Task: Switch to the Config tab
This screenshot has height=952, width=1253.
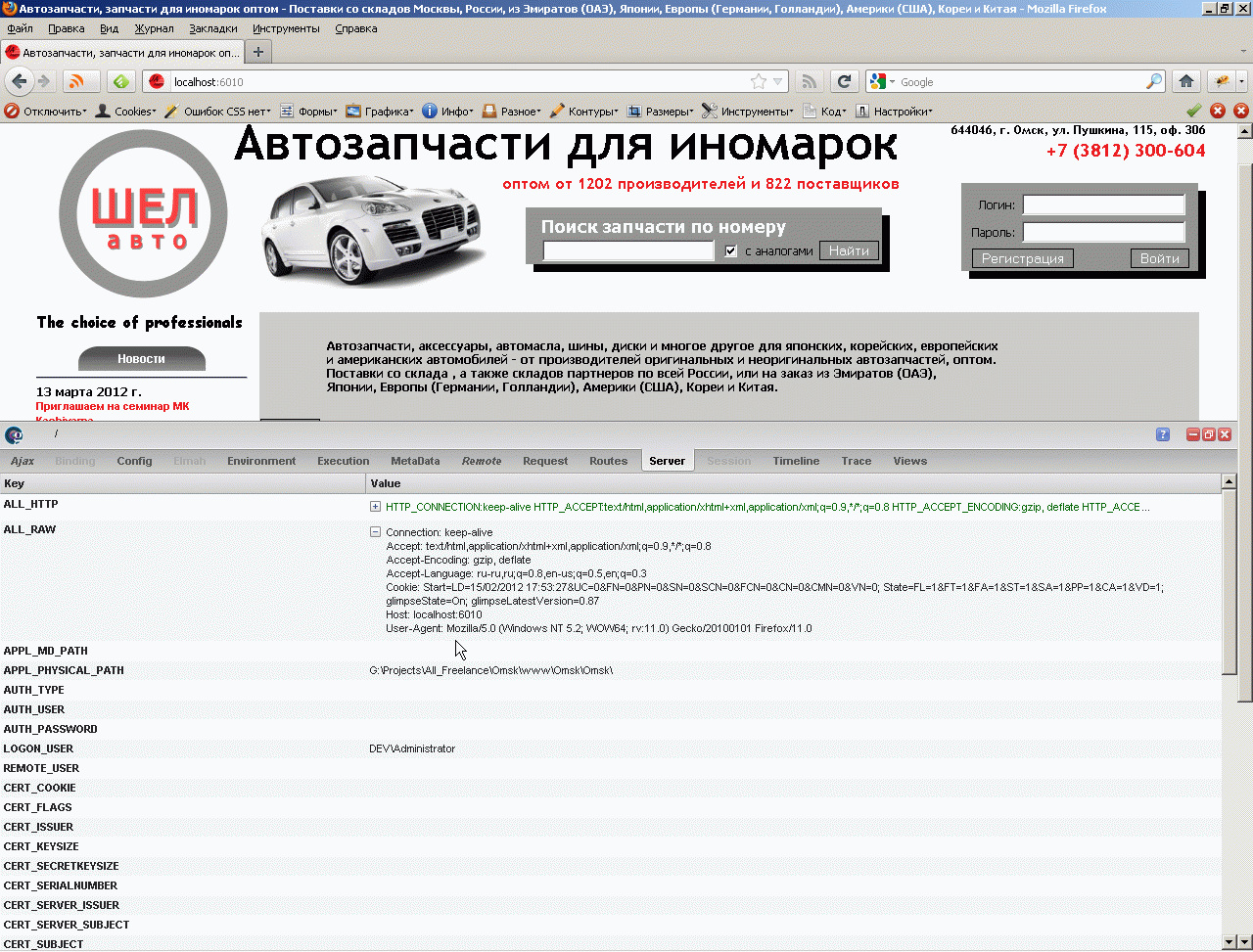Action: (134, 461)
